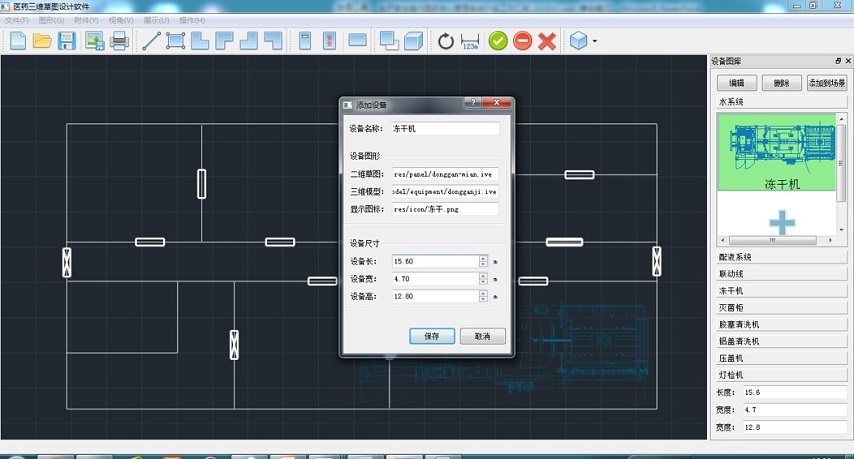Increase the 设备长 value with up arrow
This screenshot has width=854, height=459.
pyautogui.click(x=484, y=257)
